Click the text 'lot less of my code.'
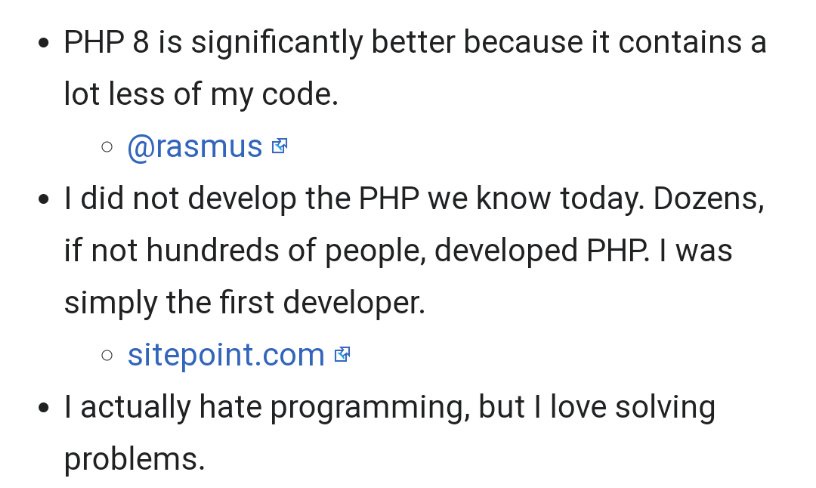816x488 pixels. point(201,95)
